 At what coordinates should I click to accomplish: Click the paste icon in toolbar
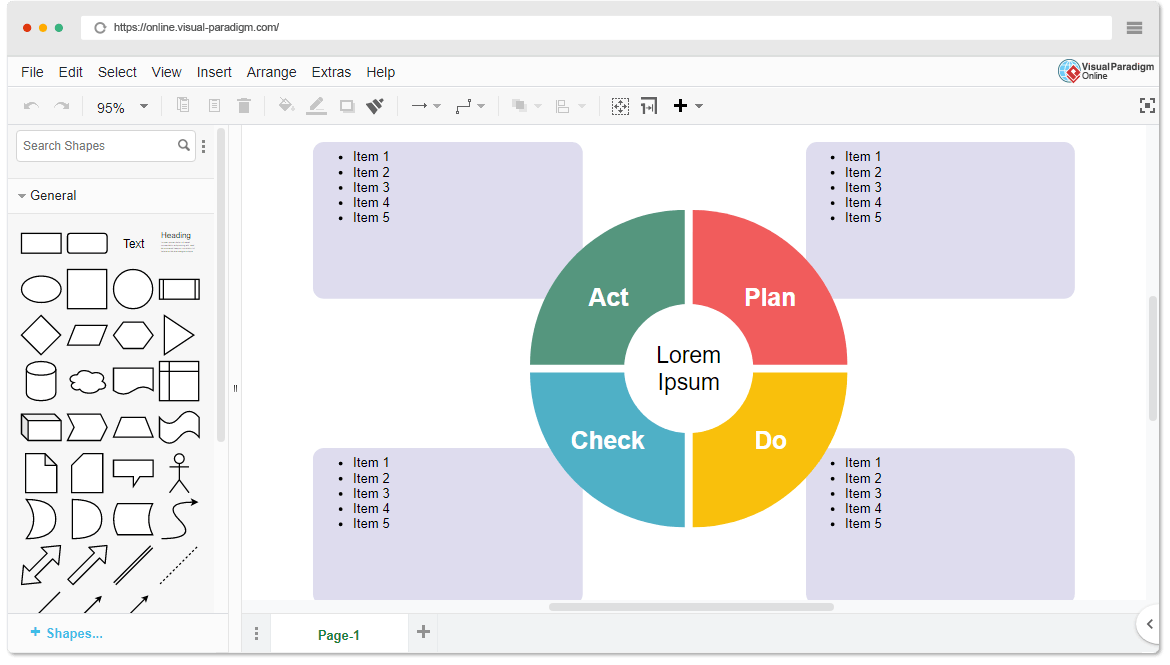pos(214,105)
